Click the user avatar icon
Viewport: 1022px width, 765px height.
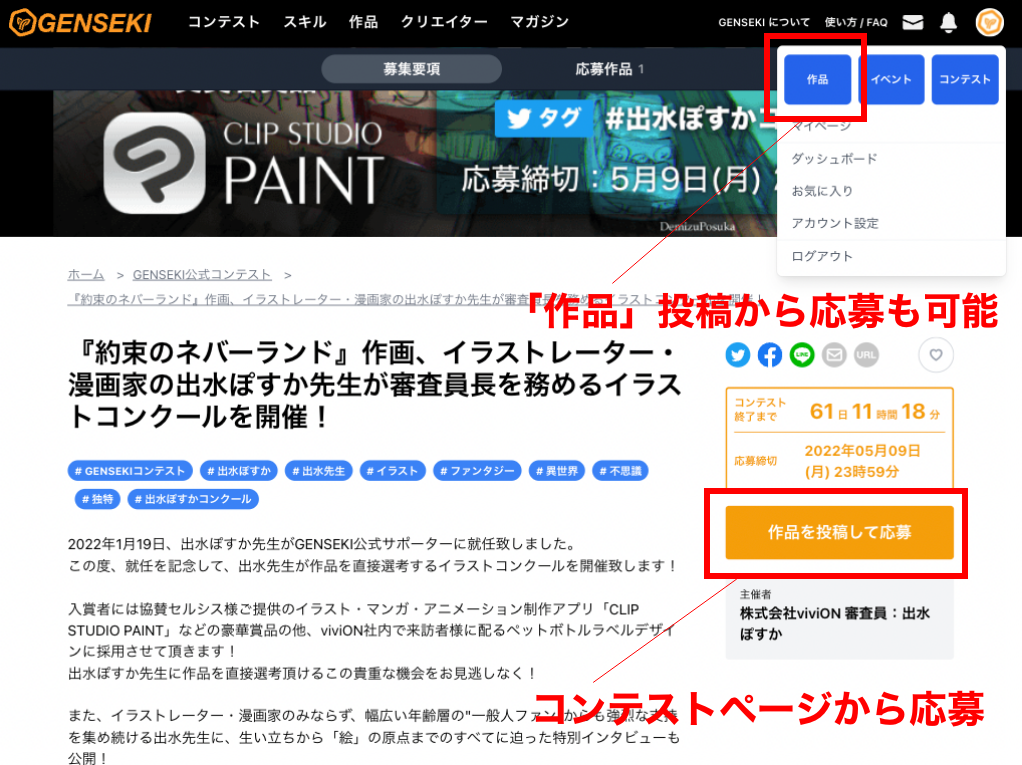(x=989, y=22)
